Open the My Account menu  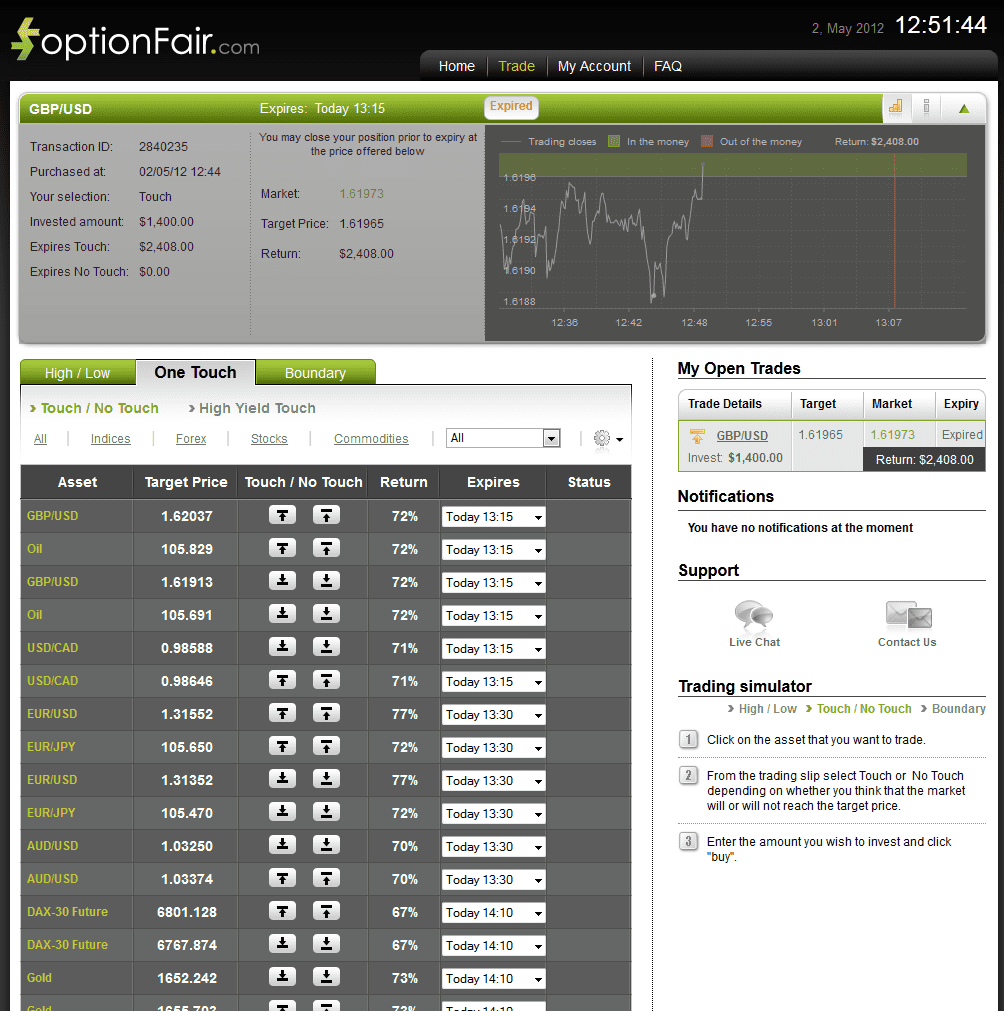click(594, 66)
